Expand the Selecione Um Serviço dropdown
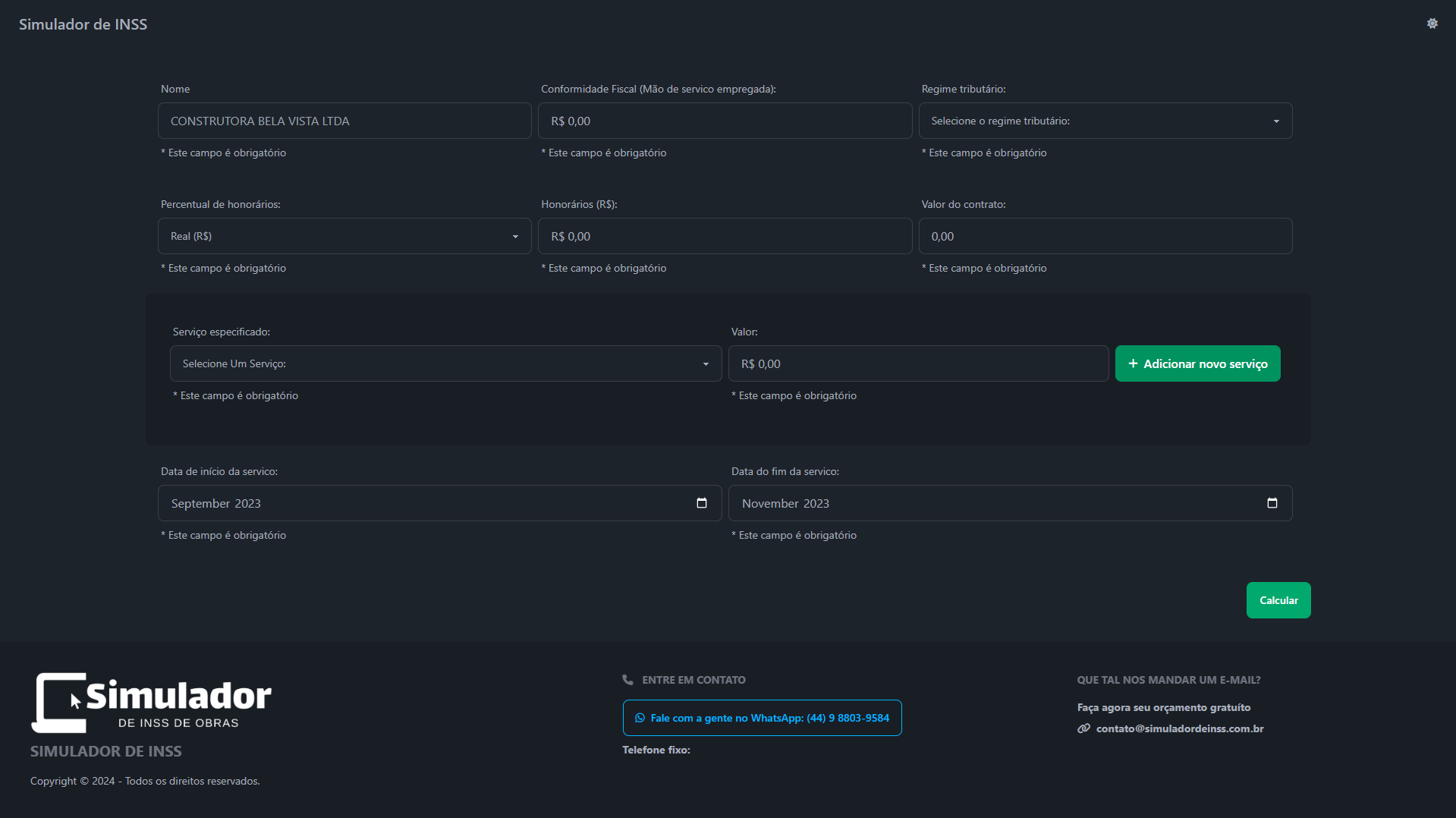The height and width of the screenshot is (818, 1456). (x=445, y=363)
